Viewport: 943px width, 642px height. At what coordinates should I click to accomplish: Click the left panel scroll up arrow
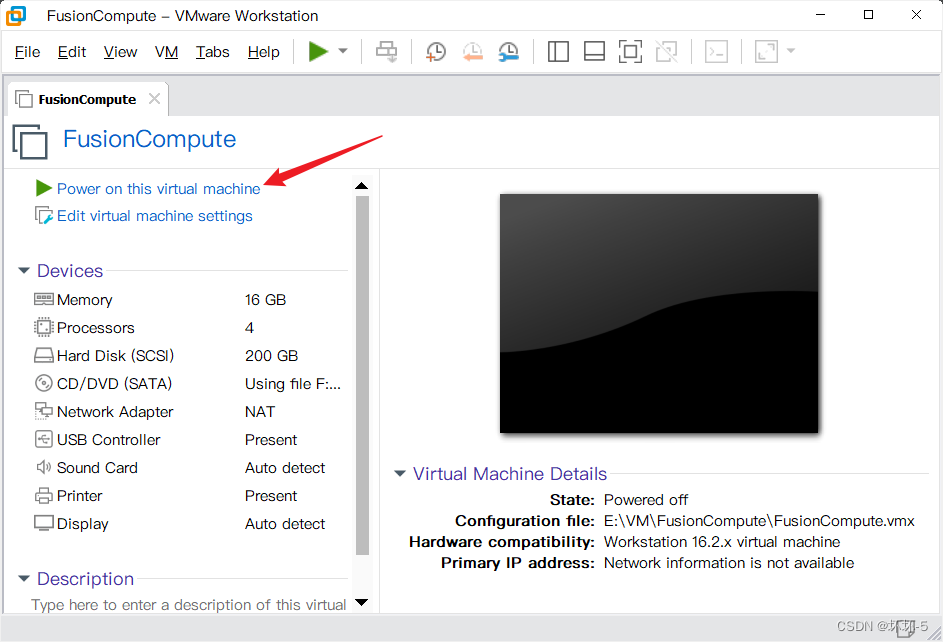coord(361,186)
